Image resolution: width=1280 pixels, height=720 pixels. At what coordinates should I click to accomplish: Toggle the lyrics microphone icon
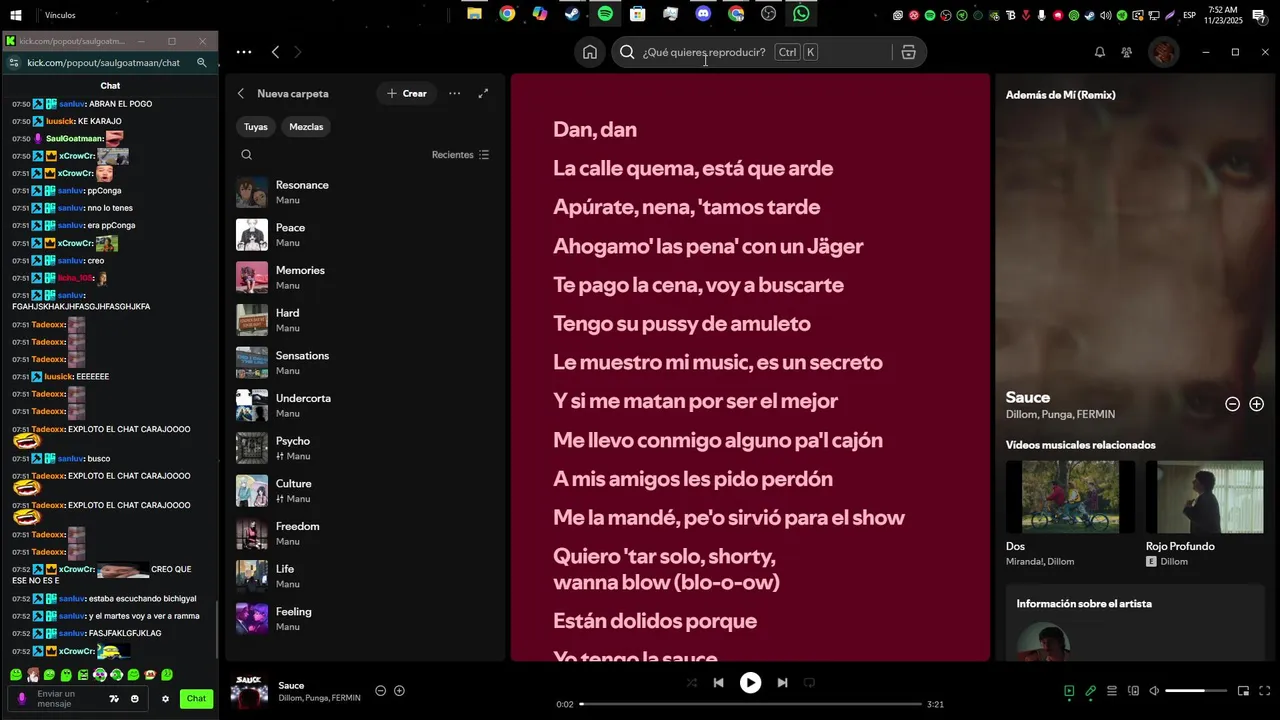point(1091,691)
